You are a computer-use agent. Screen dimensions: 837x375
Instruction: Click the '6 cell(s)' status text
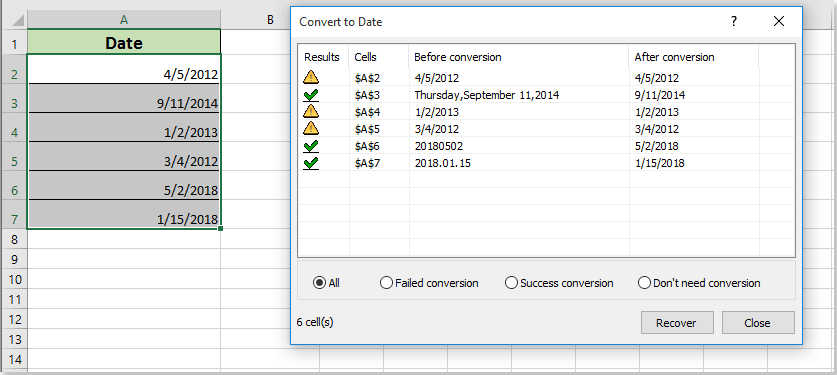[x=315, y=322]
